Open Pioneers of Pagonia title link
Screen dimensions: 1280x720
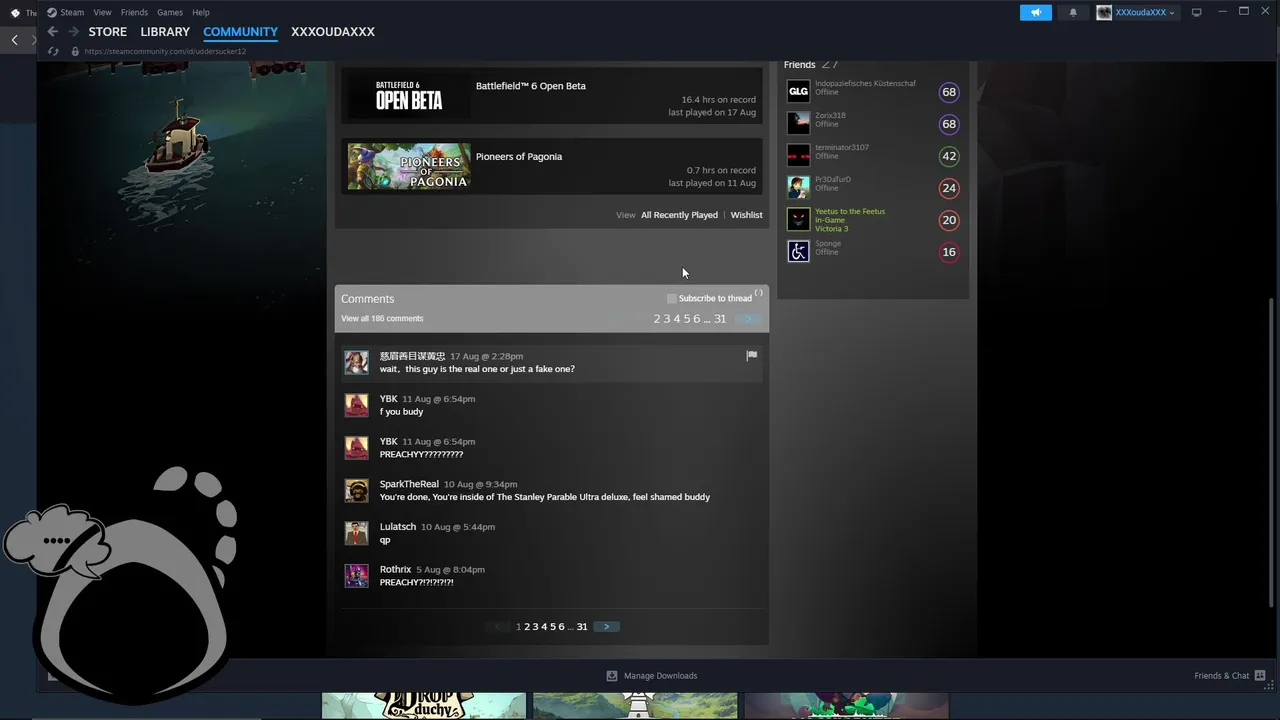click(519, 157)
